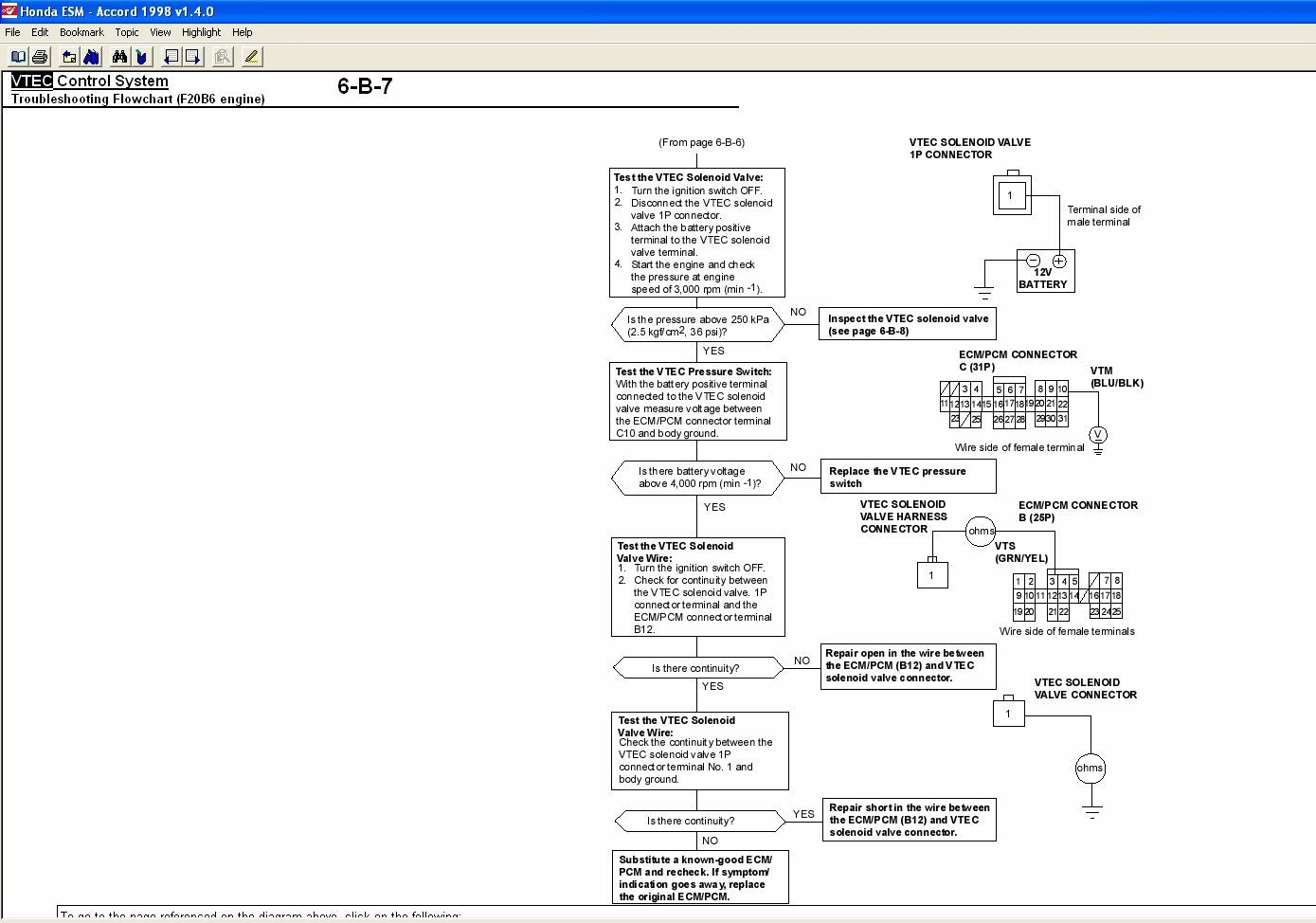Open the Bookmark menu
Viewport: 1316px width, 923px height.
(x=81, y=32)
